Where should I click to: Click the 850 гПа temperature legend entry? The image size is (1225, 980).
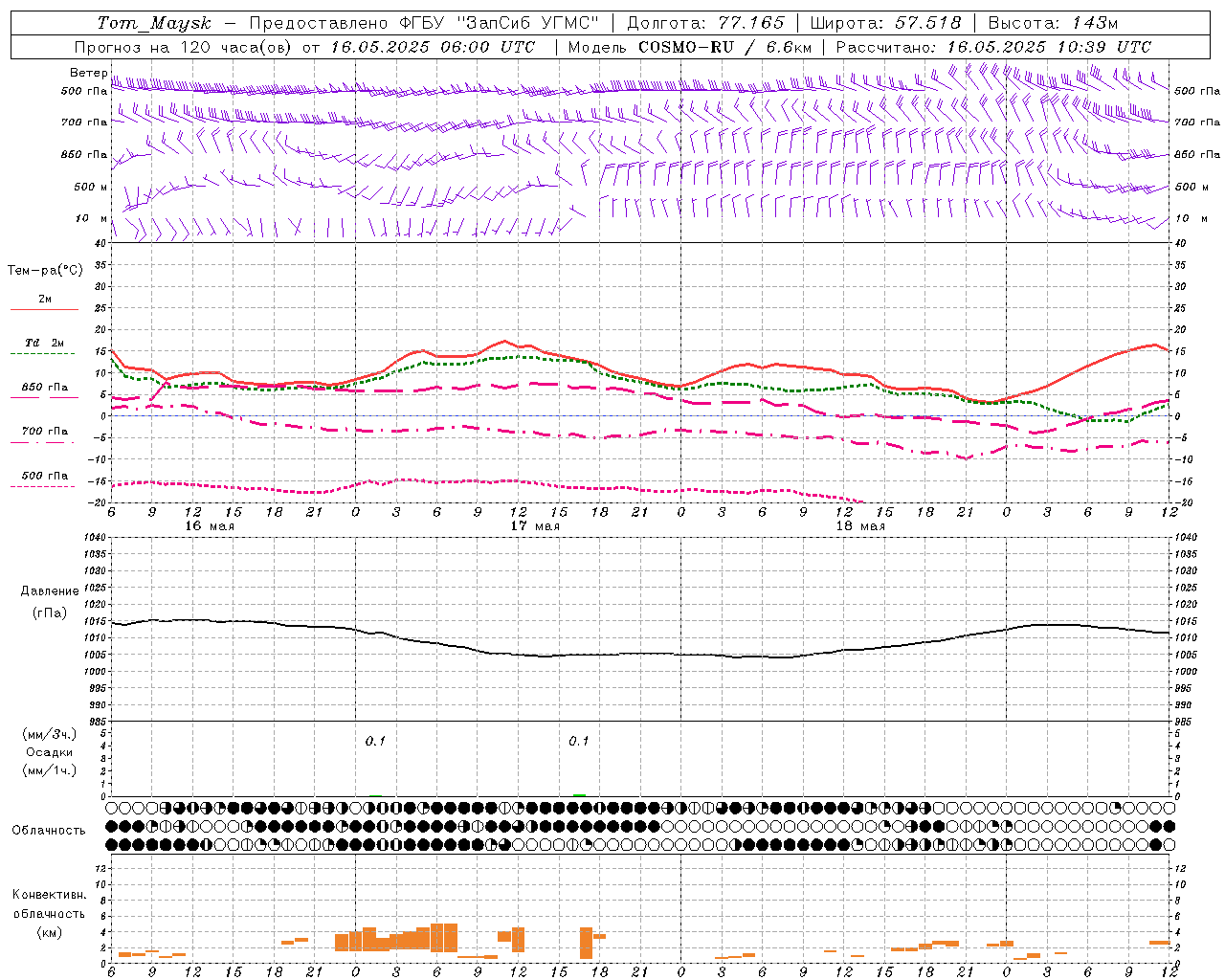coord(45,387)
